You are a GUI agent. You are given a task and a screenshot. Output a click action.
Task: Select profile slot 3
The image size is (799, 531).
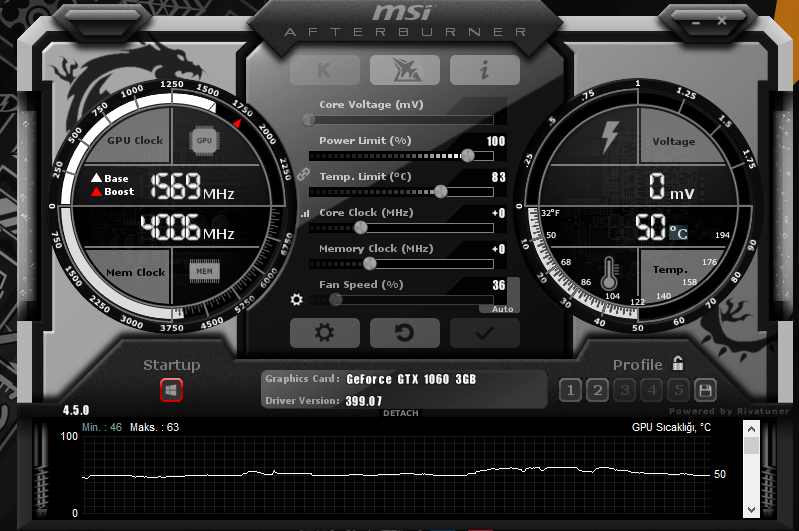624,390
